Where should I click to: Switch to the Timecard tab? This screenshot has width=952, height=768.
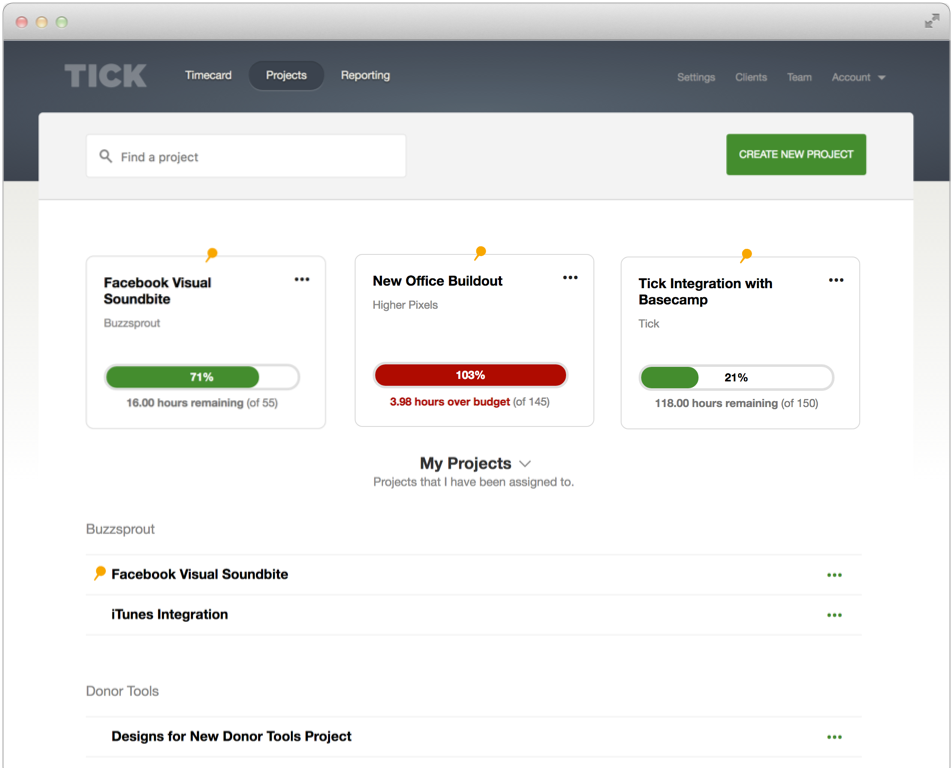coord(207,75)
